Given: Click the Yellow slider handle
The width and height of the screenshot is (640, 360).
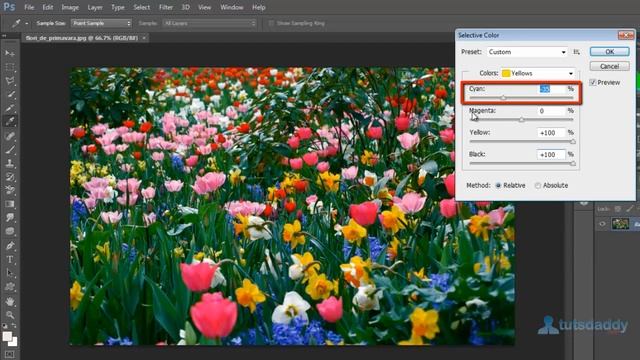Looking at the screenshot, I should [x=573, y=141].
